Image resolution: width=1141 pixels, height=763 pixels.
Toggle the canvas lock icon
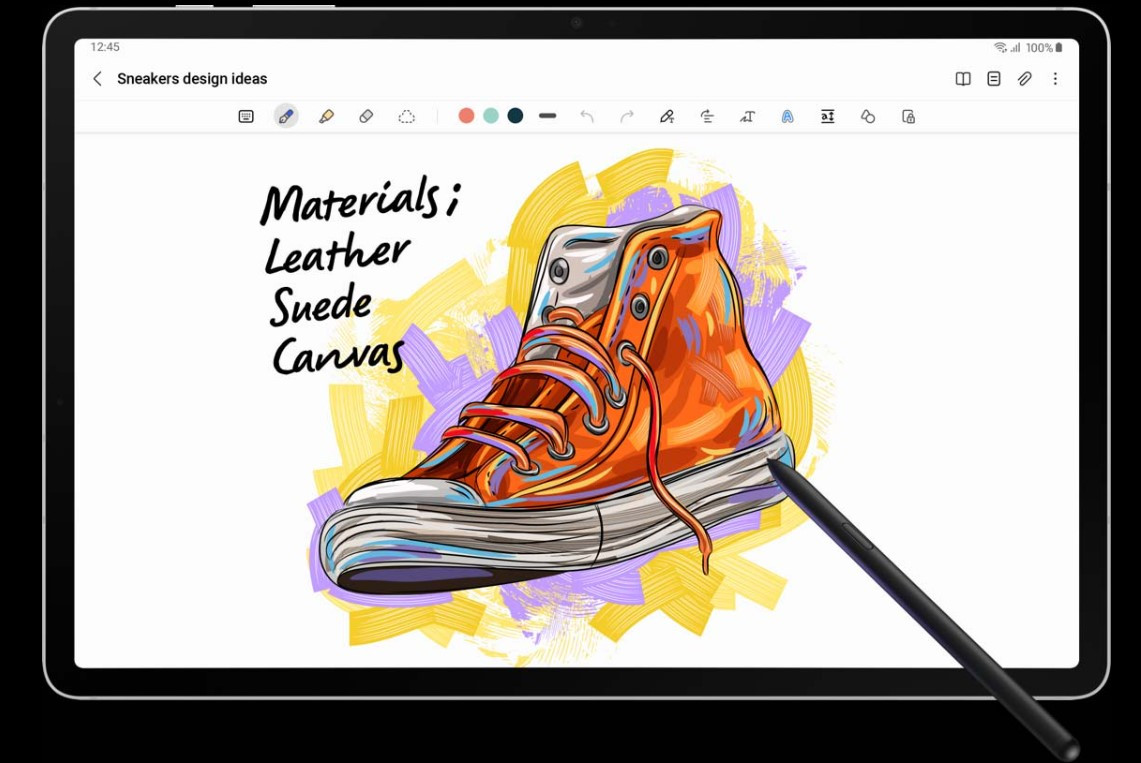tap(908, 117)
